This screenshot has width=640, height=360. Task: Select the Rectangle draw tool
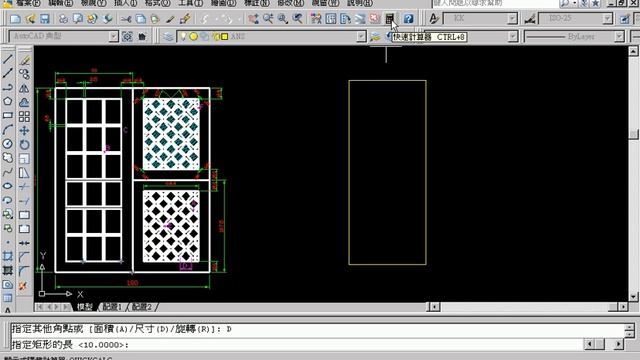[7, 116]
